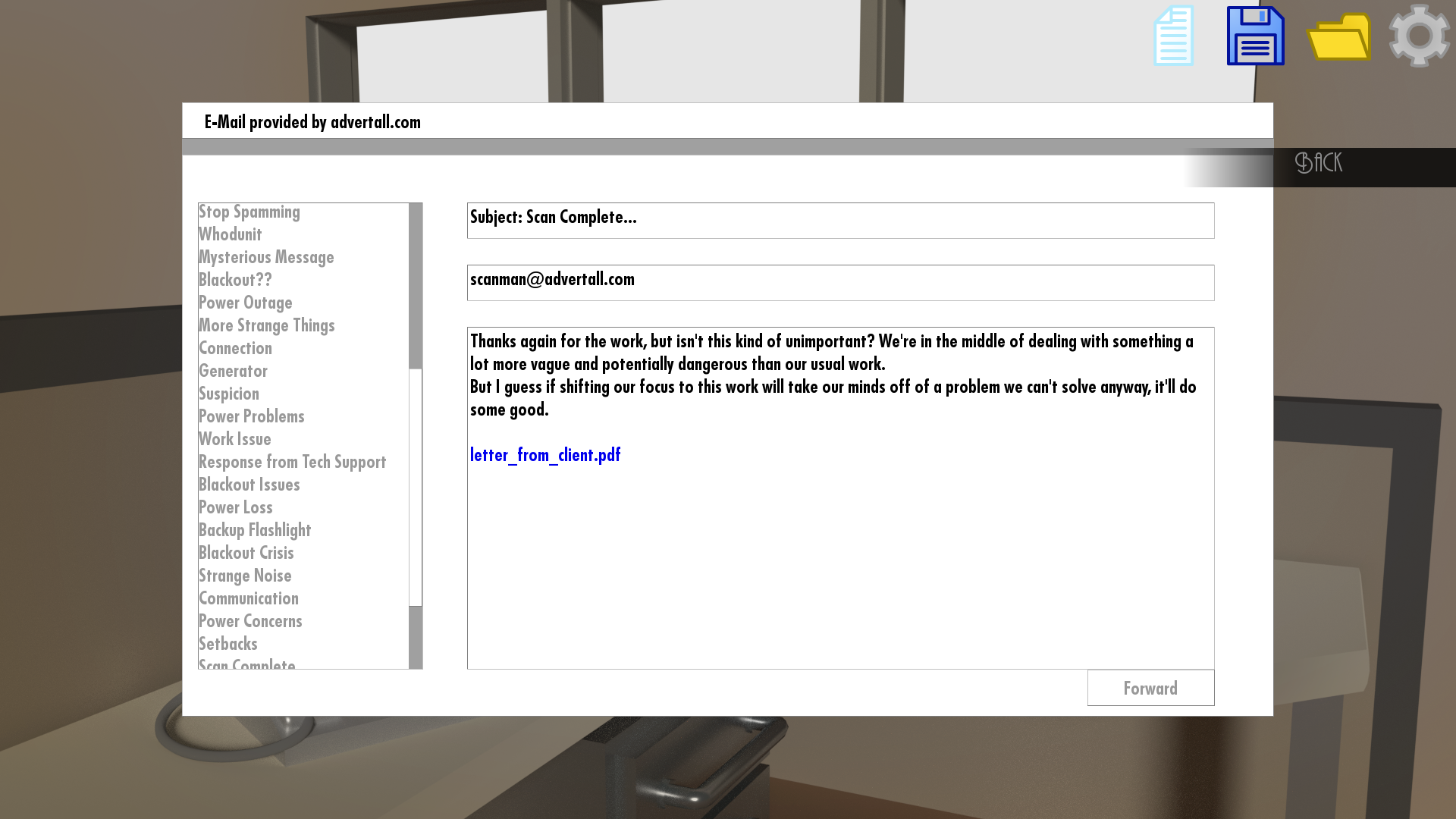Open the Blackout?? email
This screenshot has width=1456, height=819.
point(235,281)
